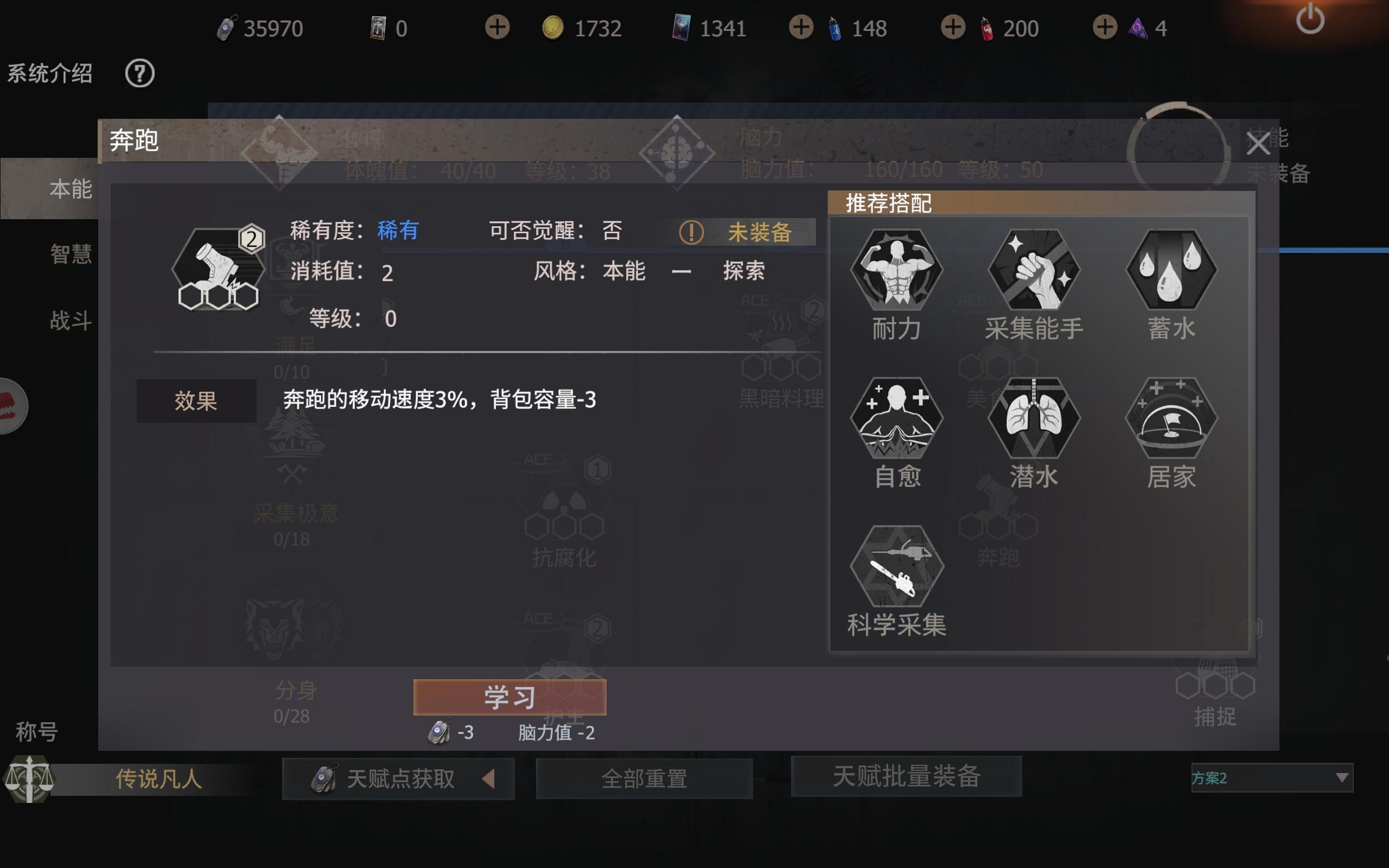Open the 传说凡人 title selector
The image size is (1389, 868).
(158, 779)
